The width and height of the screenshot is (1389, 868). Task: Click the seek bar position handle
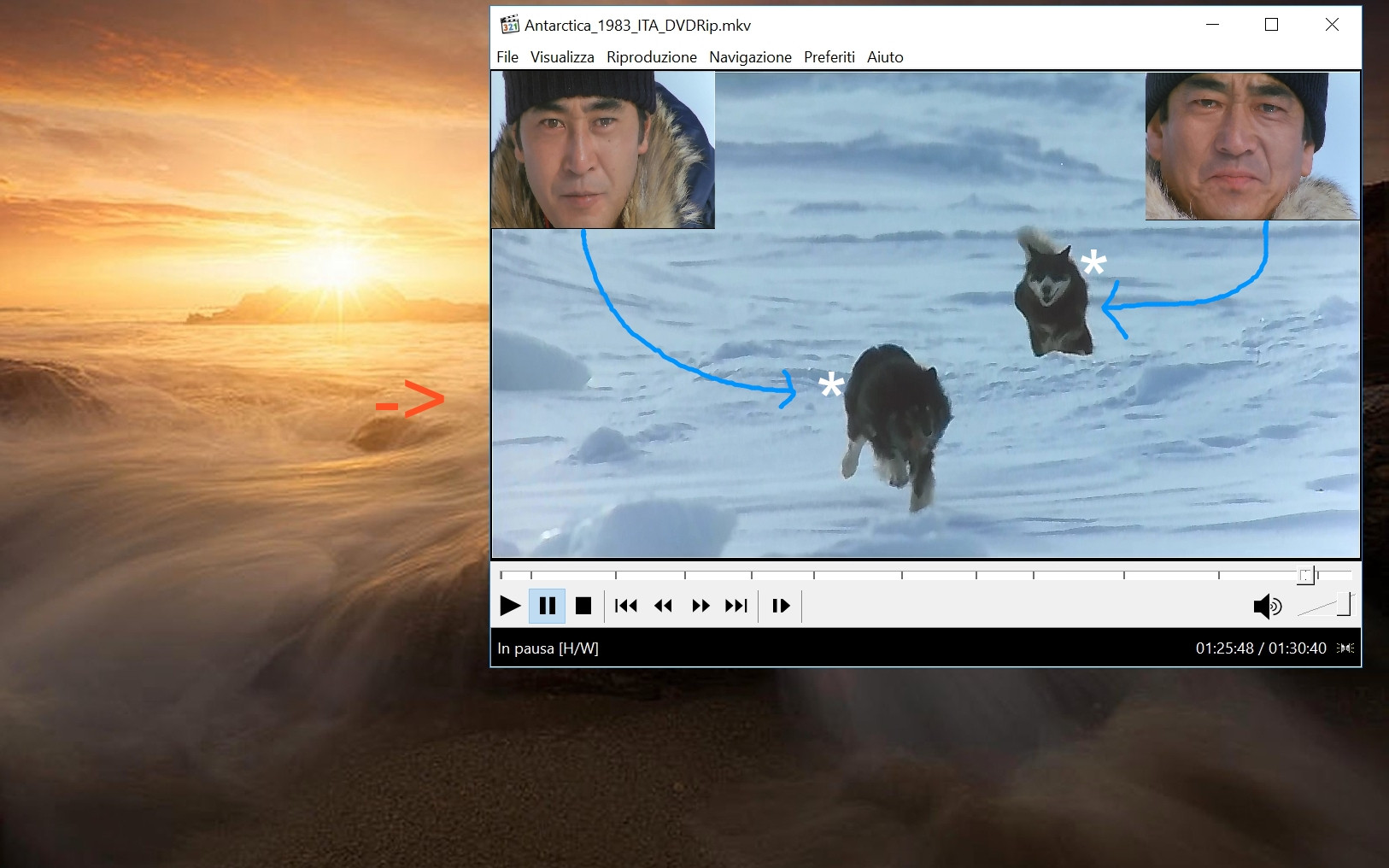(x=1305, y=576)
